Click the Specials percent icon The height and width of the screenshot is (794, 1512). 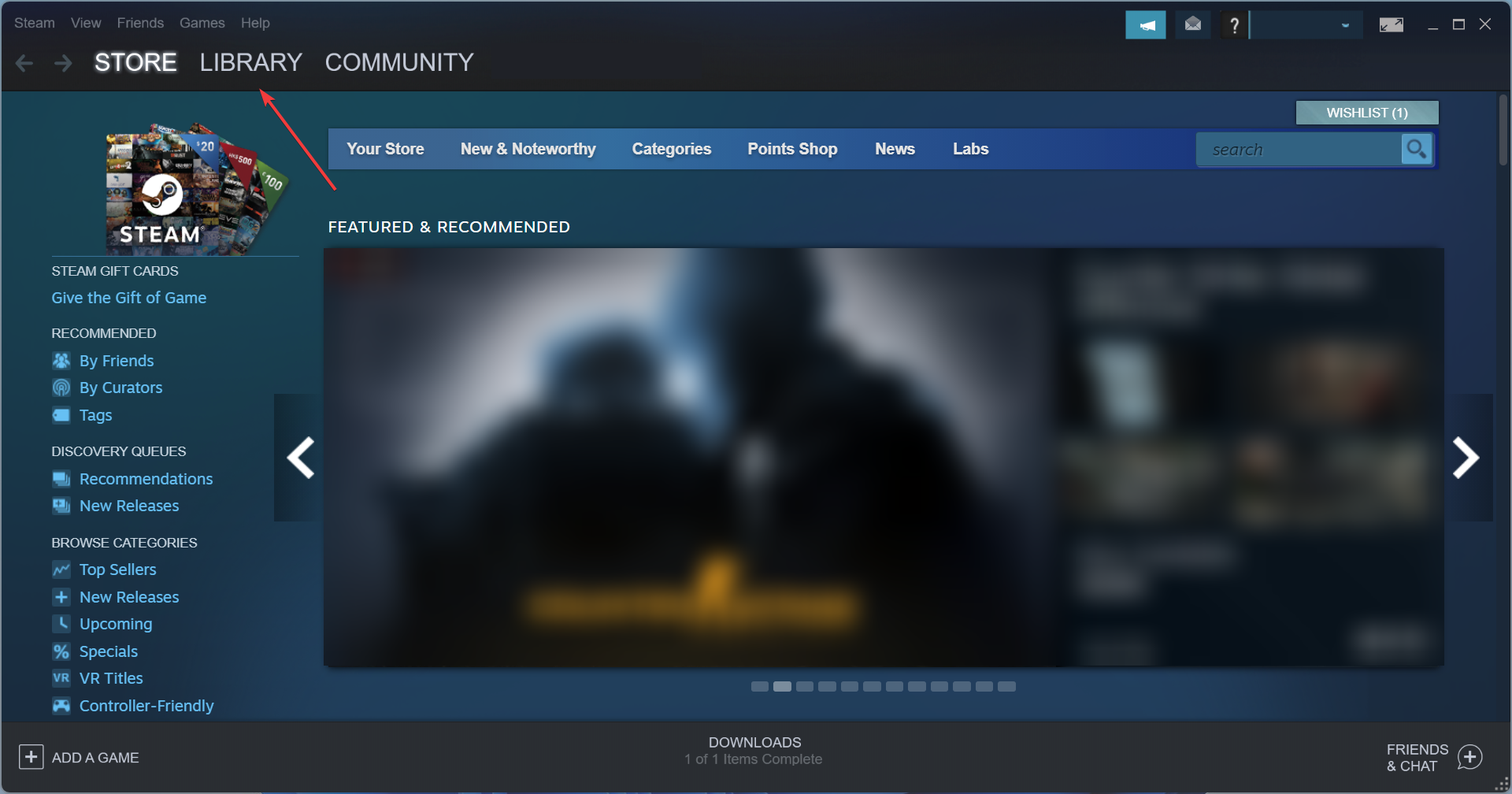(x=61, y=651)
